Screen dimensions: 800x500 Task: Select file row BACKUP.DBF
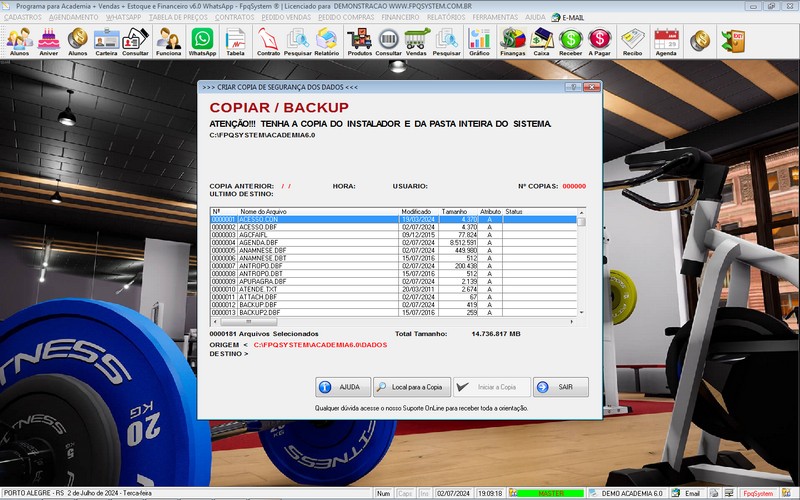[393, 305]
